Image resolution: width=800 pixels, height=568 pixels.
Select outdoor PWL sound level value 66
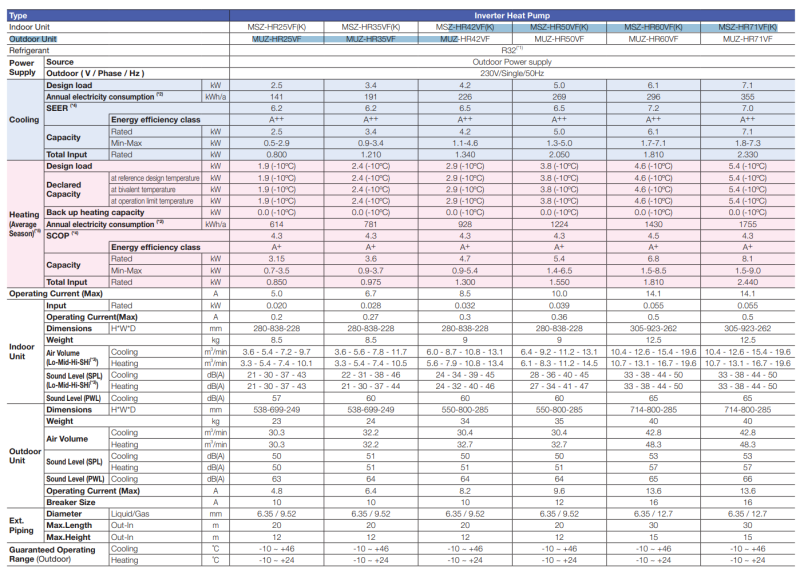pos(747,479)
